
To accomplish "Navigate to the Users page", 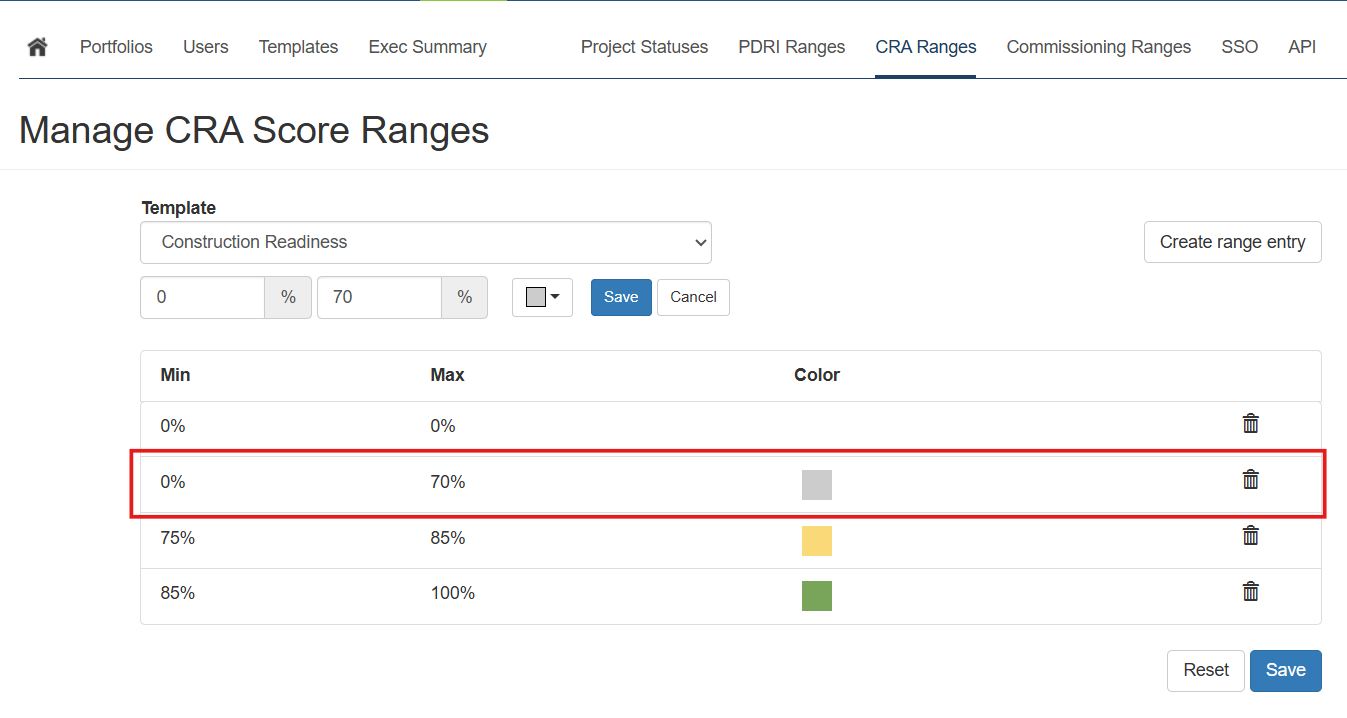I will [205, 47].
